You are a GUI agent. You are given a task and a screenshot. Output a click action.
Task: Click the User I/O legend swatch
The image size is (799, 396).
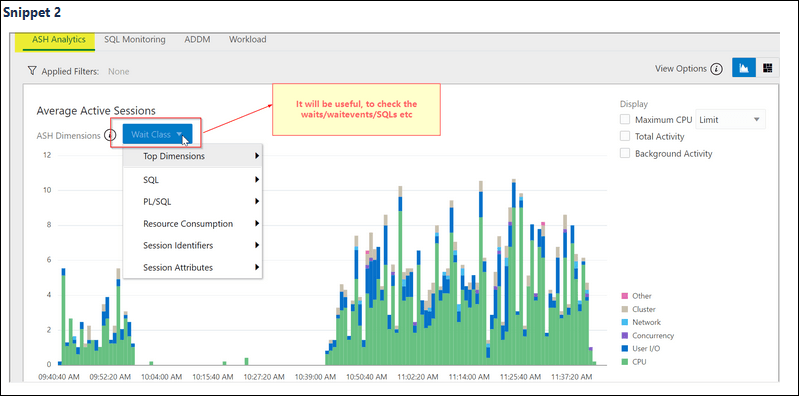(x=625, y=349)
